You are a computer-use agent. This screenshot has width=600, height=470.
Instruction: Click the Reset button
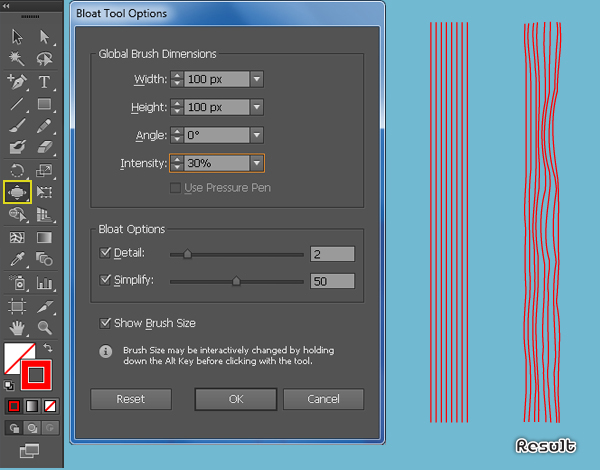point(131,399)
